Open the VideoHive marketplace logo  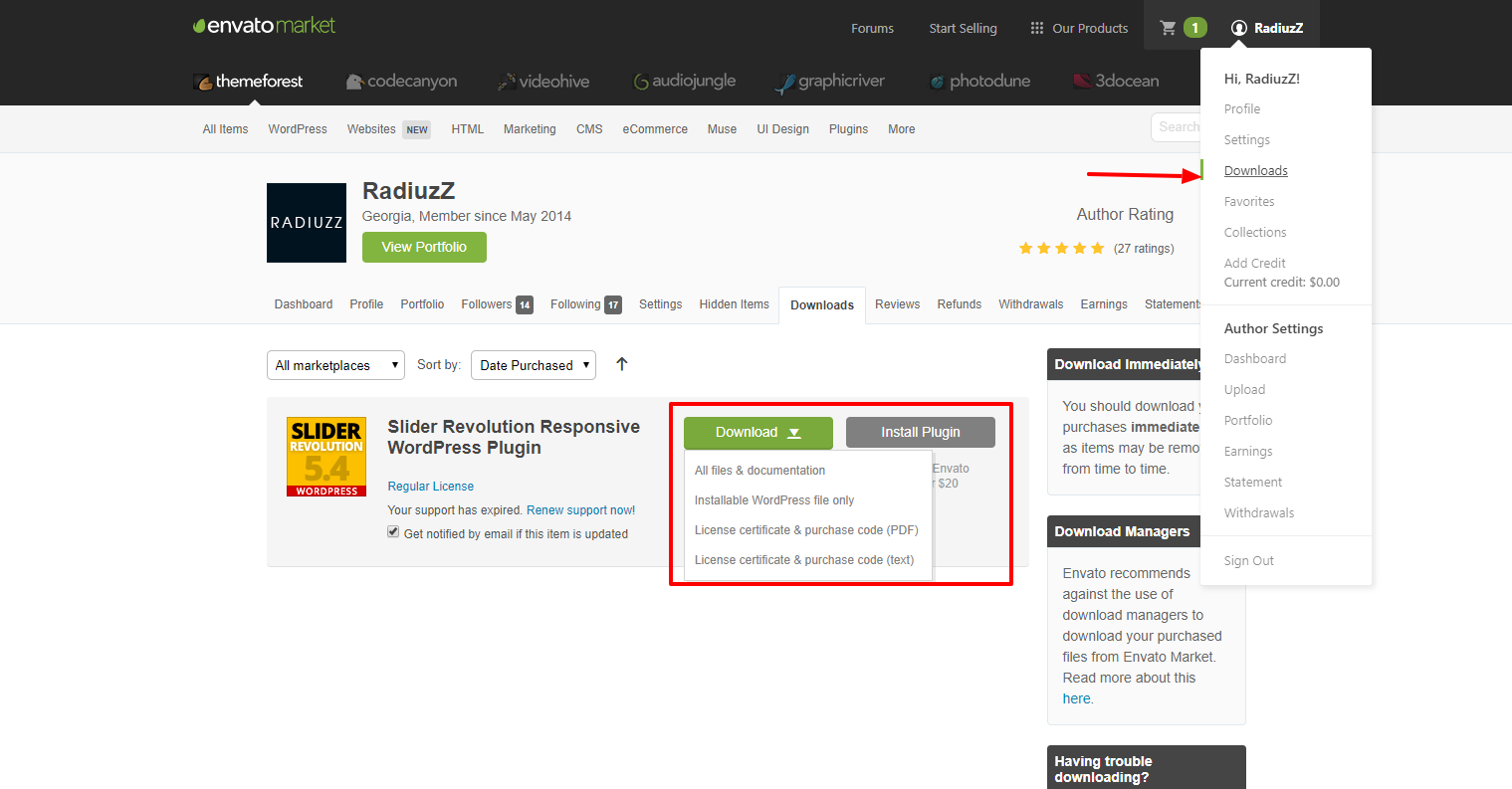(543, 82)
